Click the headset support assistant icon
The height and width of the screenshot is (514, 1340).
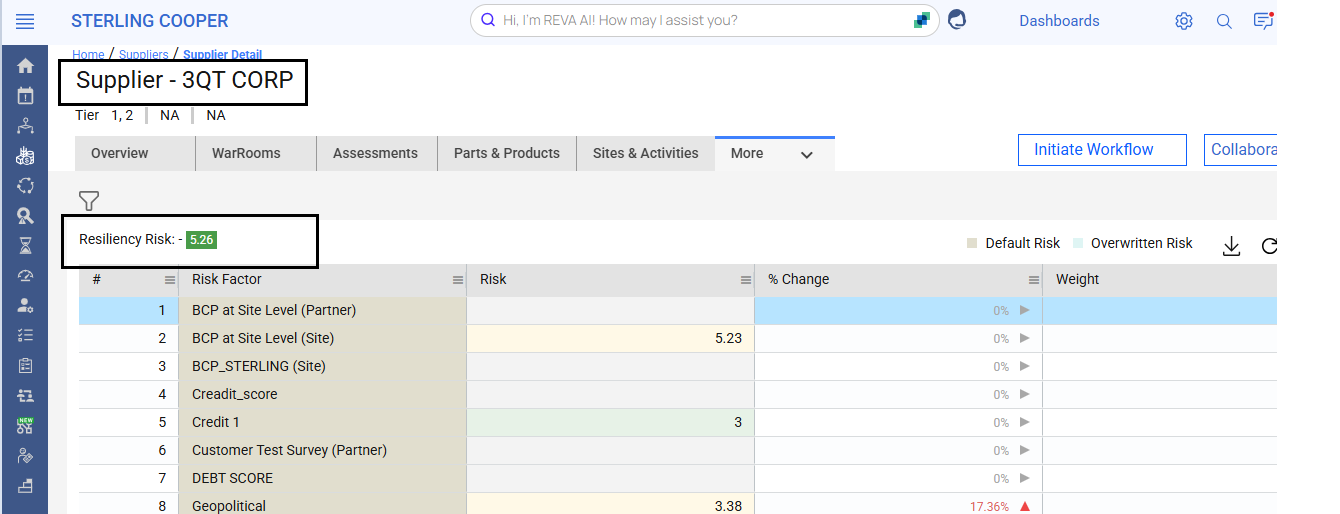coord(957,19)
